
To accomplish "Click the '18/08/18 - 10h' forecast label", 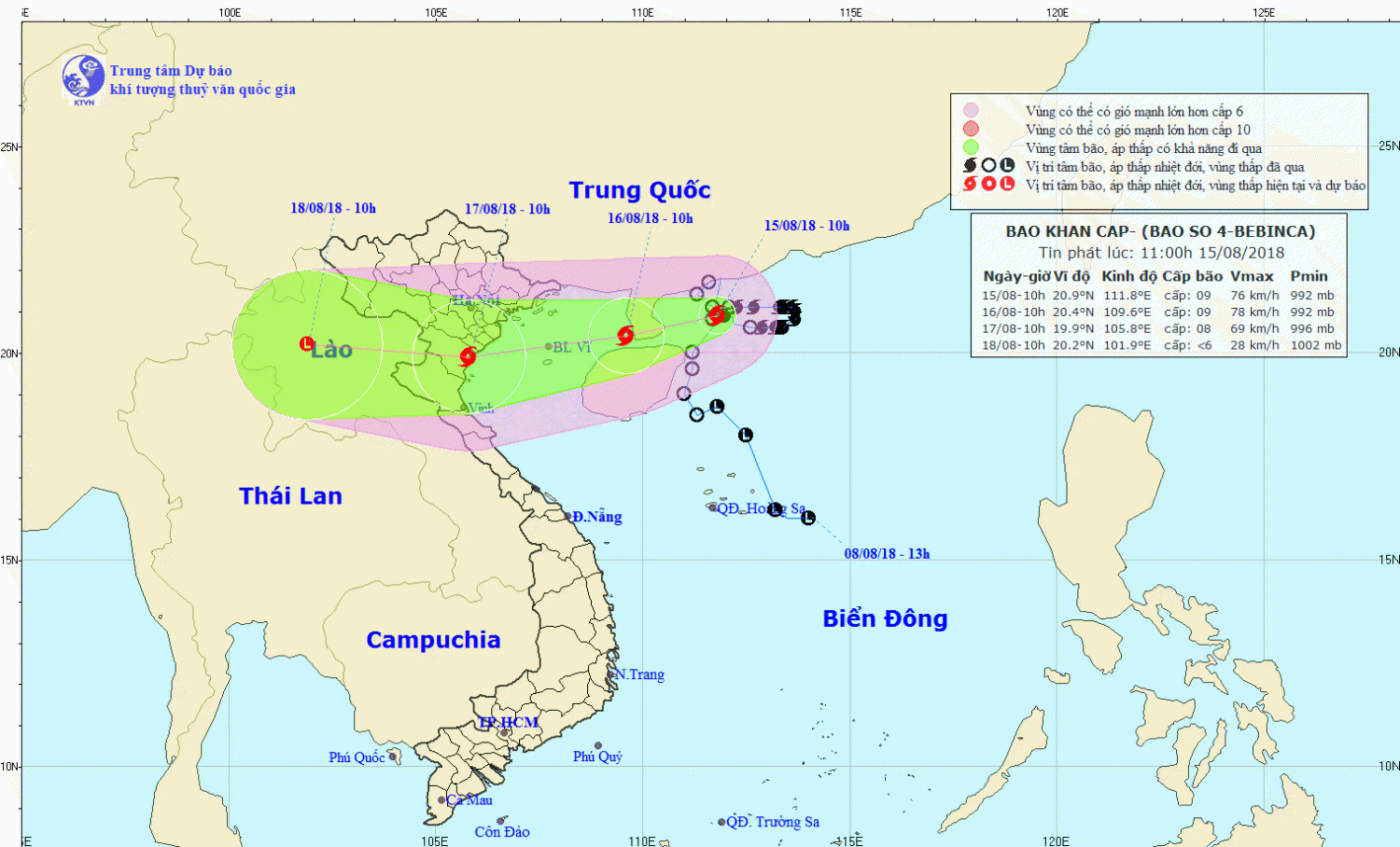I will (333, 208).
